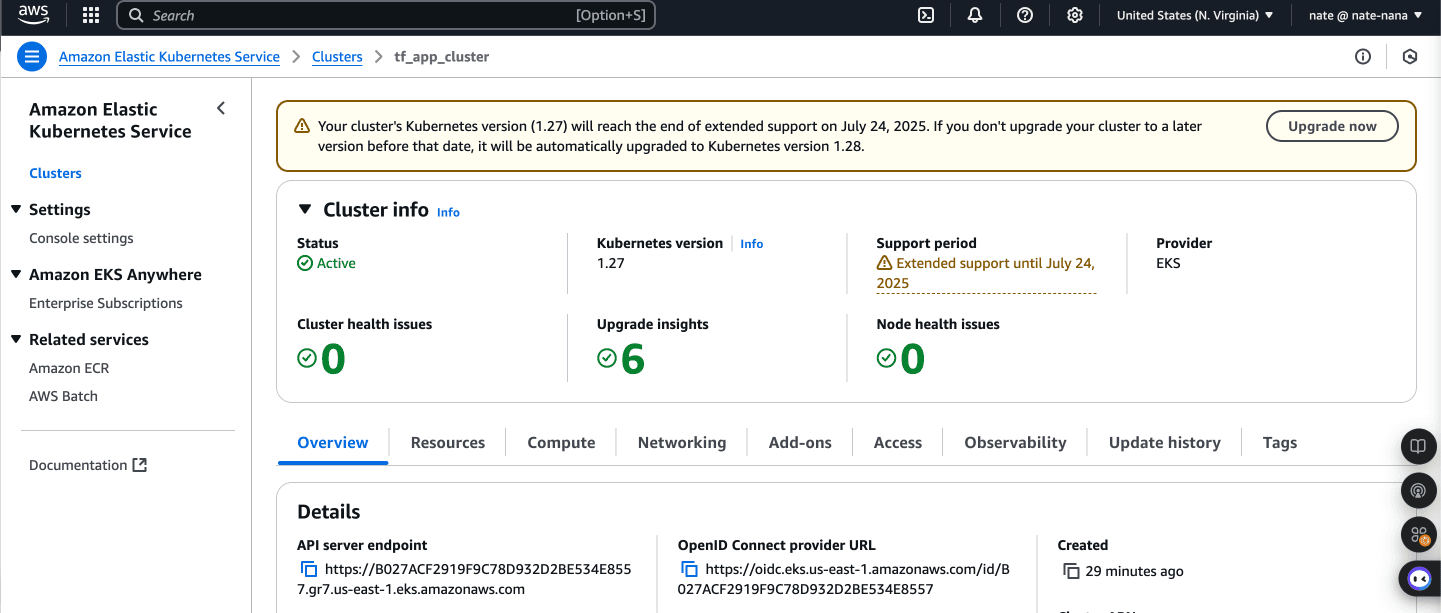The width and height of the screenshot is (1441, 613).
Task: Open the AWS services grid menu
Action: 90,15
